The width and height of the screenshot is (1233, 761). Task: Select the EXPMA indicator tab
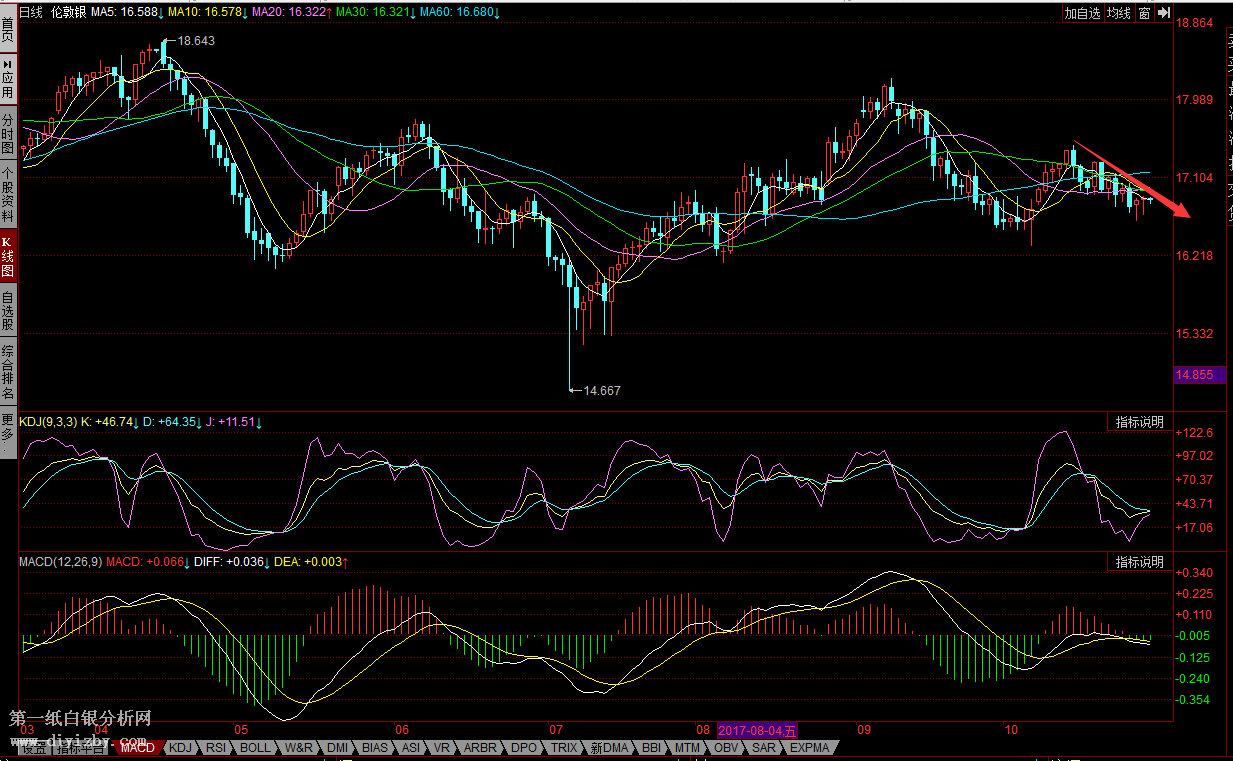point(809,747)
